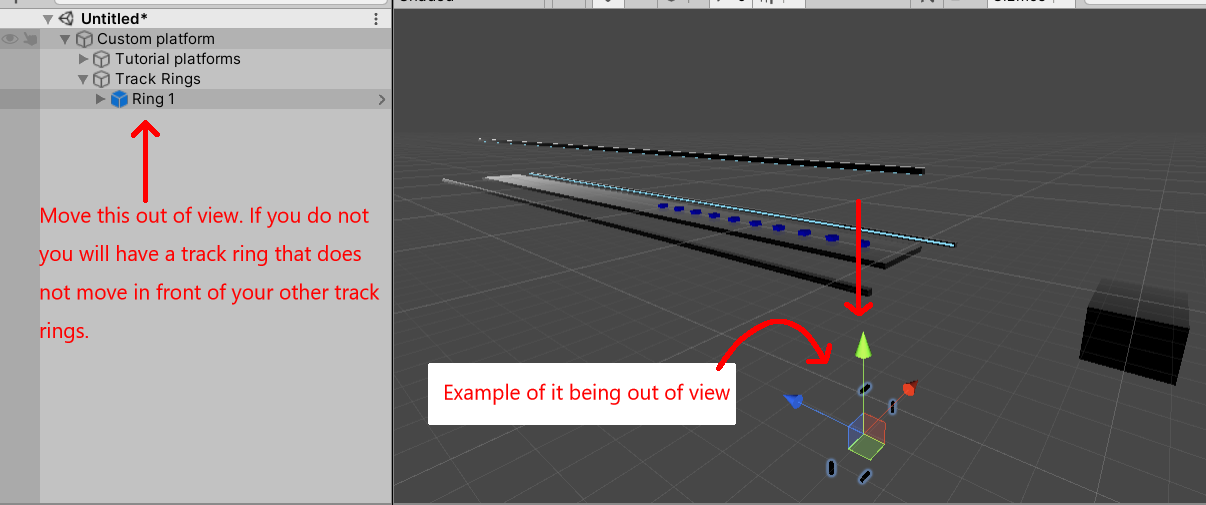Image resolution: width=1206 pixels, height=505 pixels.
Task: Click the Unity scene icon beside Untitled*
Action: 68,19
